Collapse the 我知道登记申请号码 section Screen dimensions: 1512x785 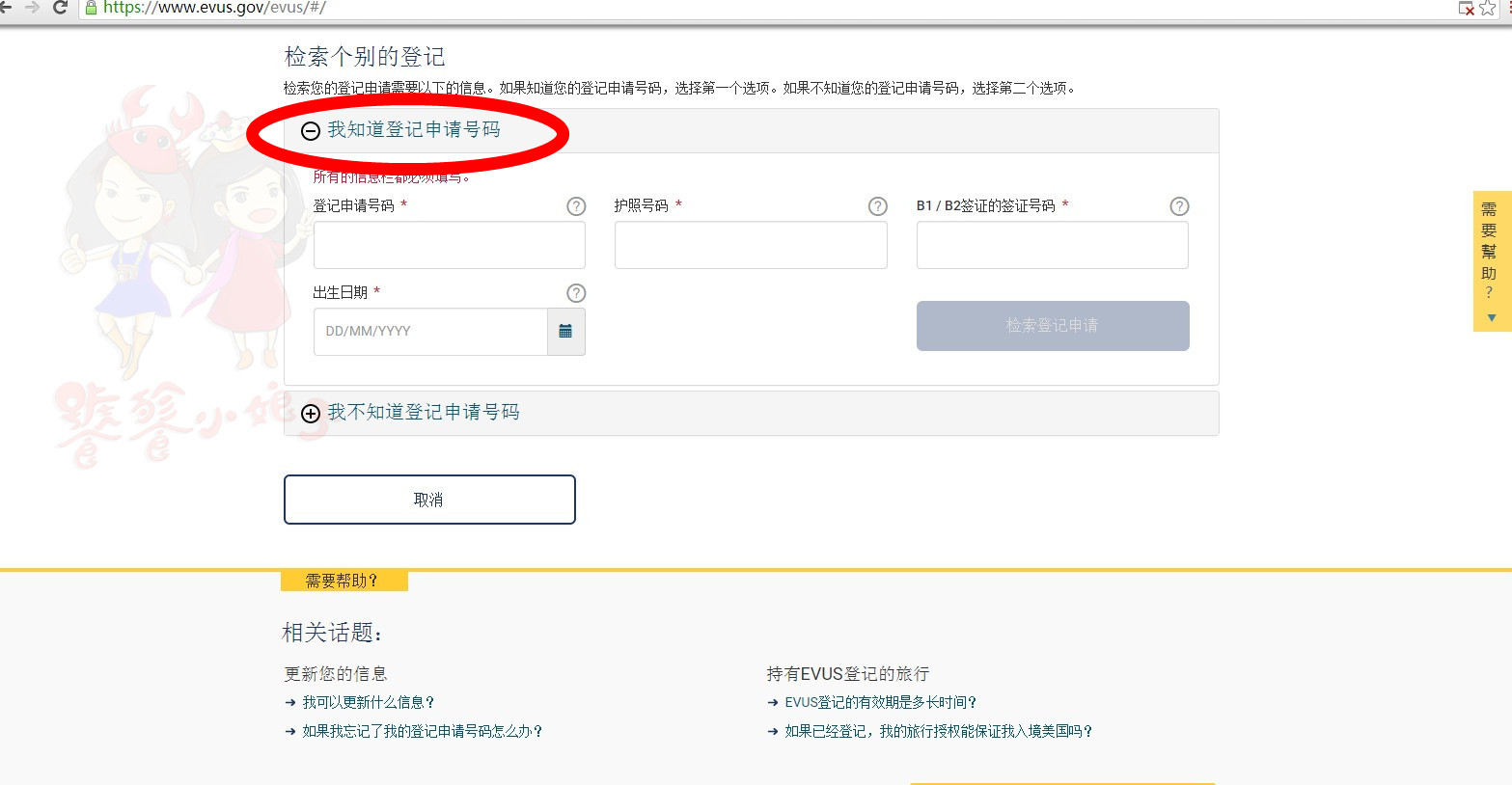pos(310,131)
